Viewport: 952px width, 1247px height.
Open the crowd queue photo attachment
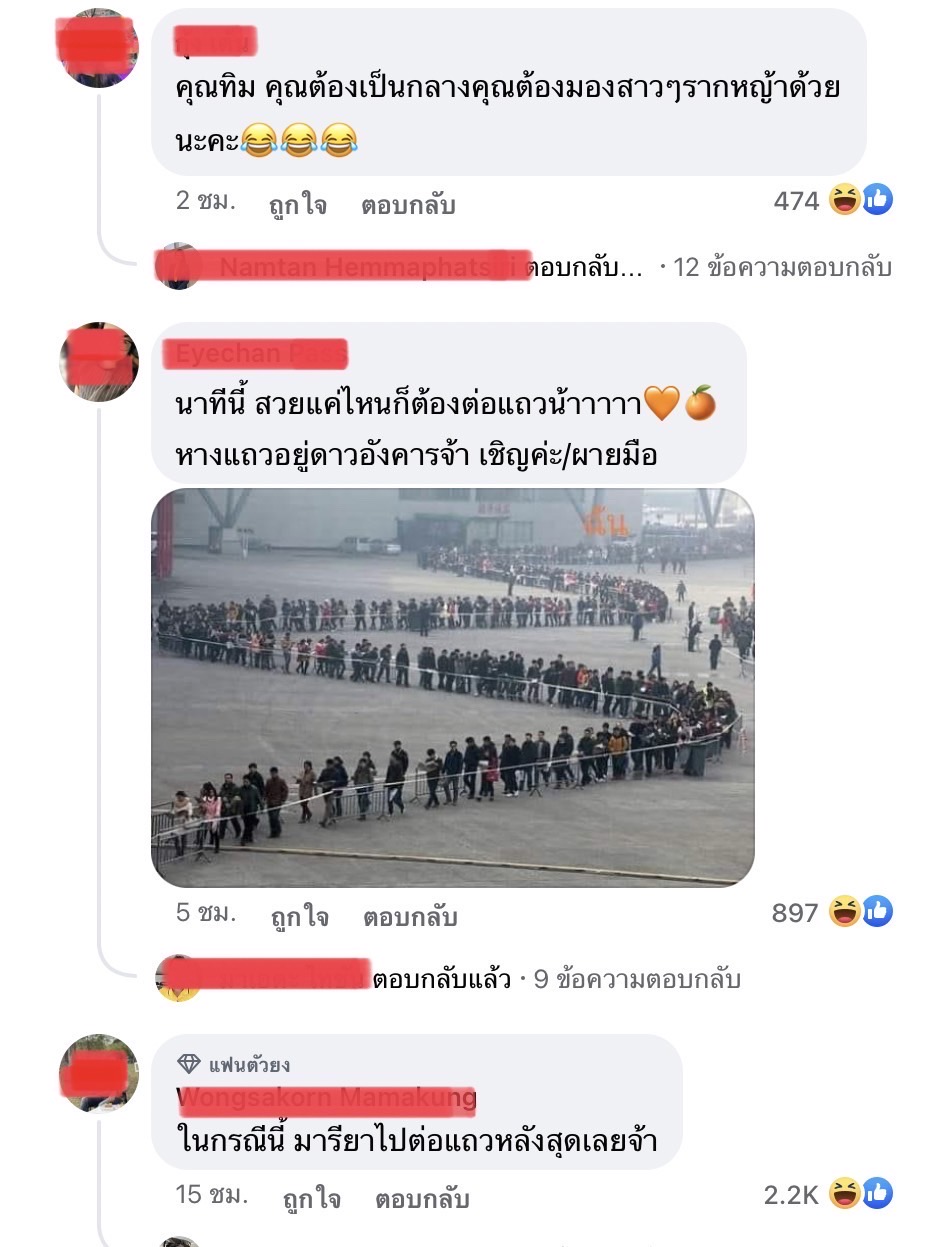click(x=453, y=688)
